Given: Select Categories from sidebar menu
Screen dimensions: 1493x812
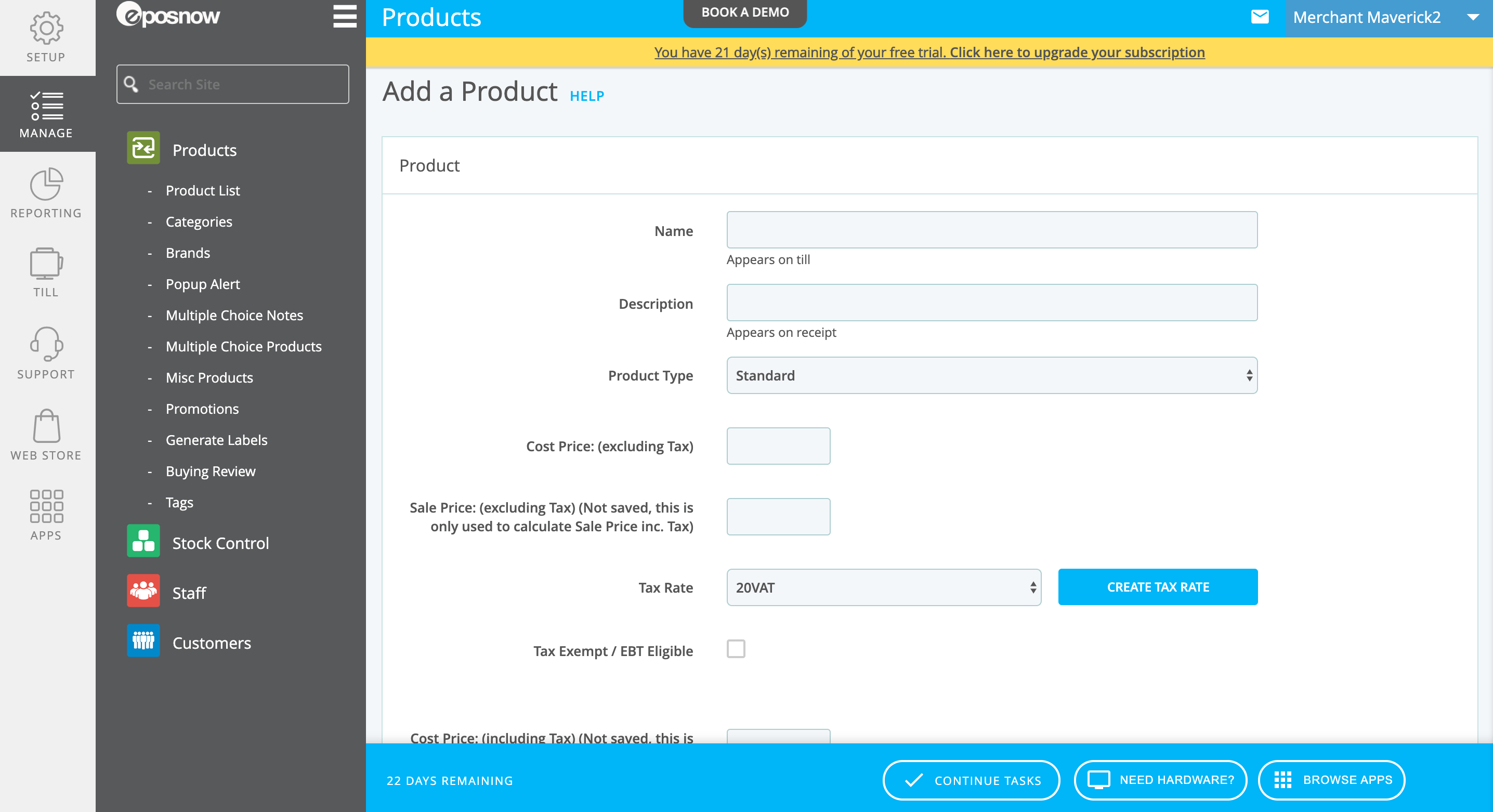Looking at the screenshot, I should pos(200,221).
